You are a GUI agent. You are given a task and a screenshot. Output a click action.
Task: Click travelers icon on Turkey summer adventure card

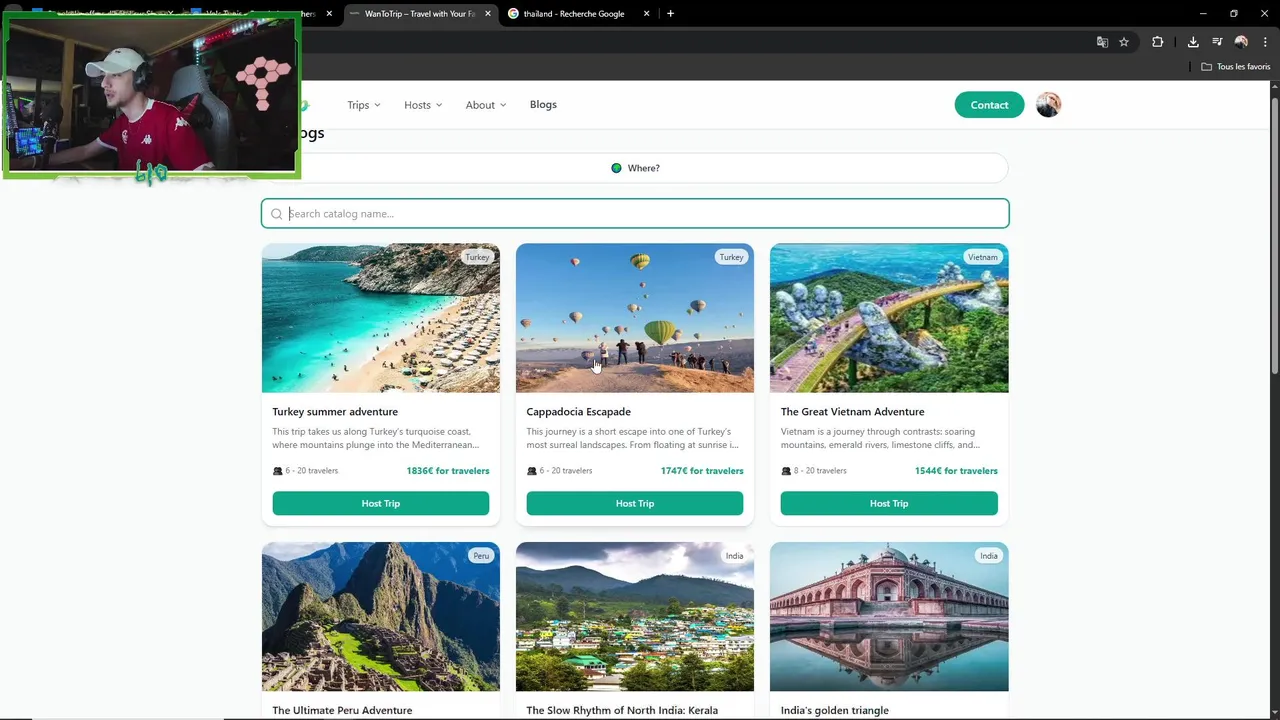(278, 471)
